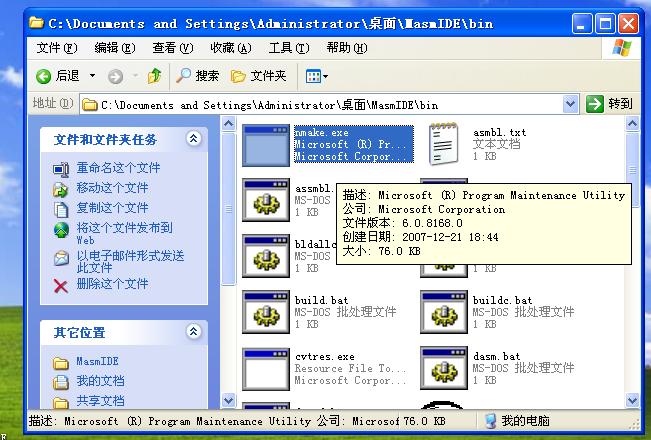Open the 编辑(E) menu

tap(115, 48)
